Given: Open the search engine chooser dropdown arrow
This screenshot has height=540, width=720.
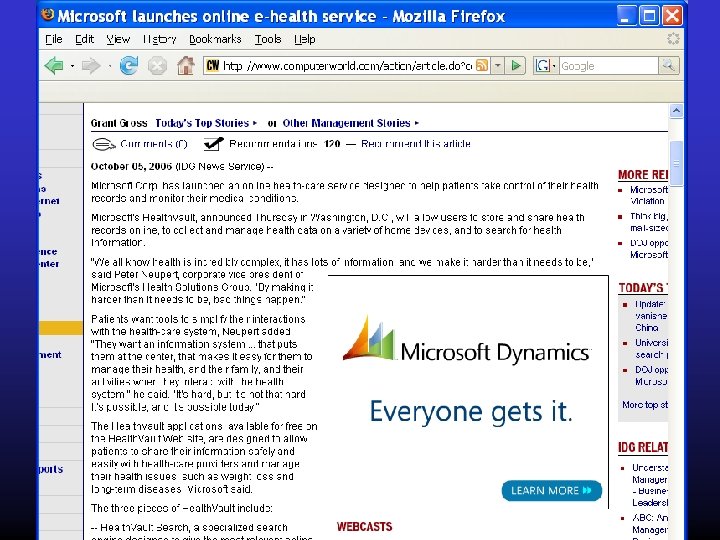Looking at the screenshot, I should (554, 66).
